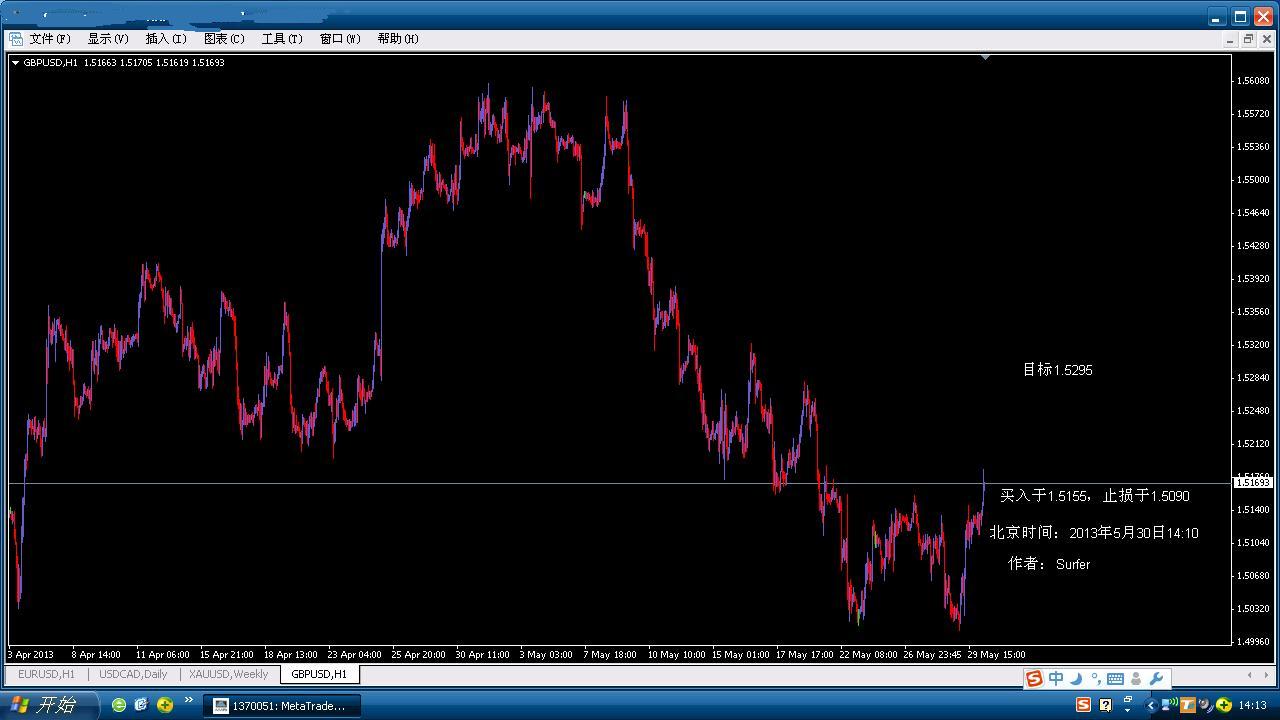This screenshot has height=720, width=1280.
Task: Toggle the moon half-width/full-width icon
Action: [x=1076, y=679]
